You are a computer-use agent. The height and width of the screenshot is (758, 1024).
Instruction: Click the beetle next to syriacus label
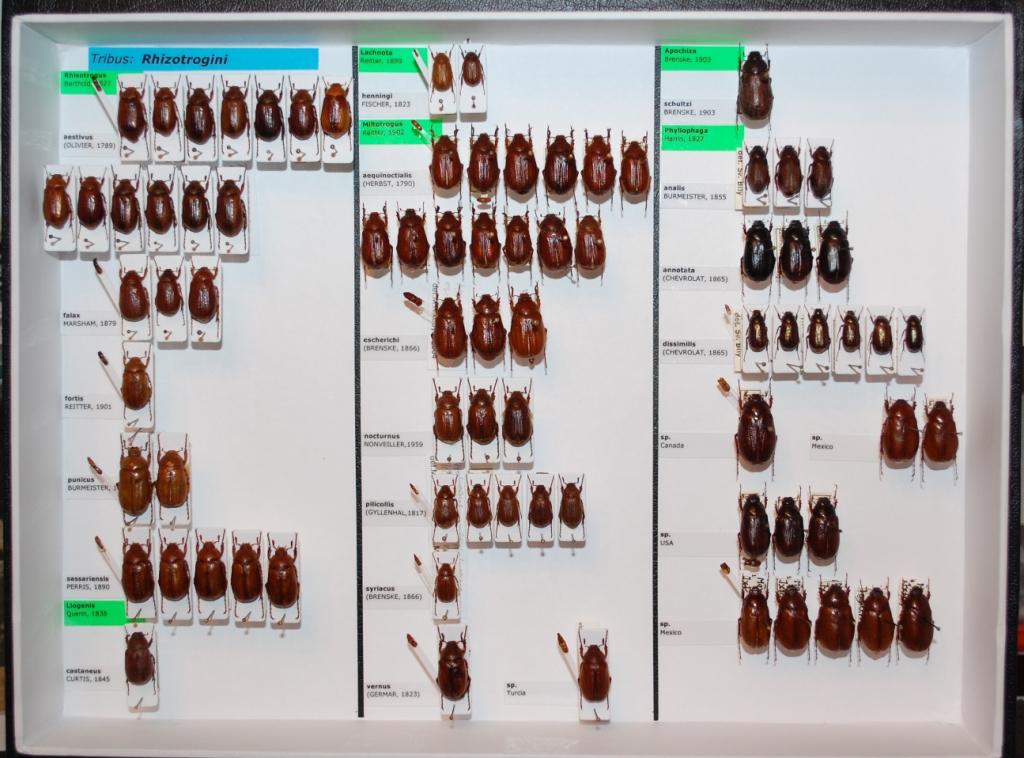[446, 581]
